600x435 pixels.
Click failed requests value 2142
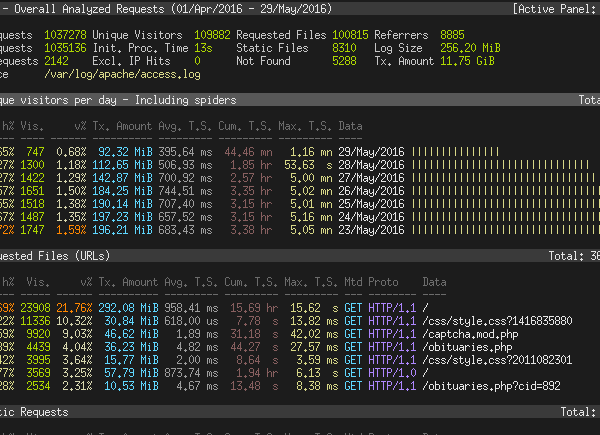pyautogui.click(x=56, y=61)
